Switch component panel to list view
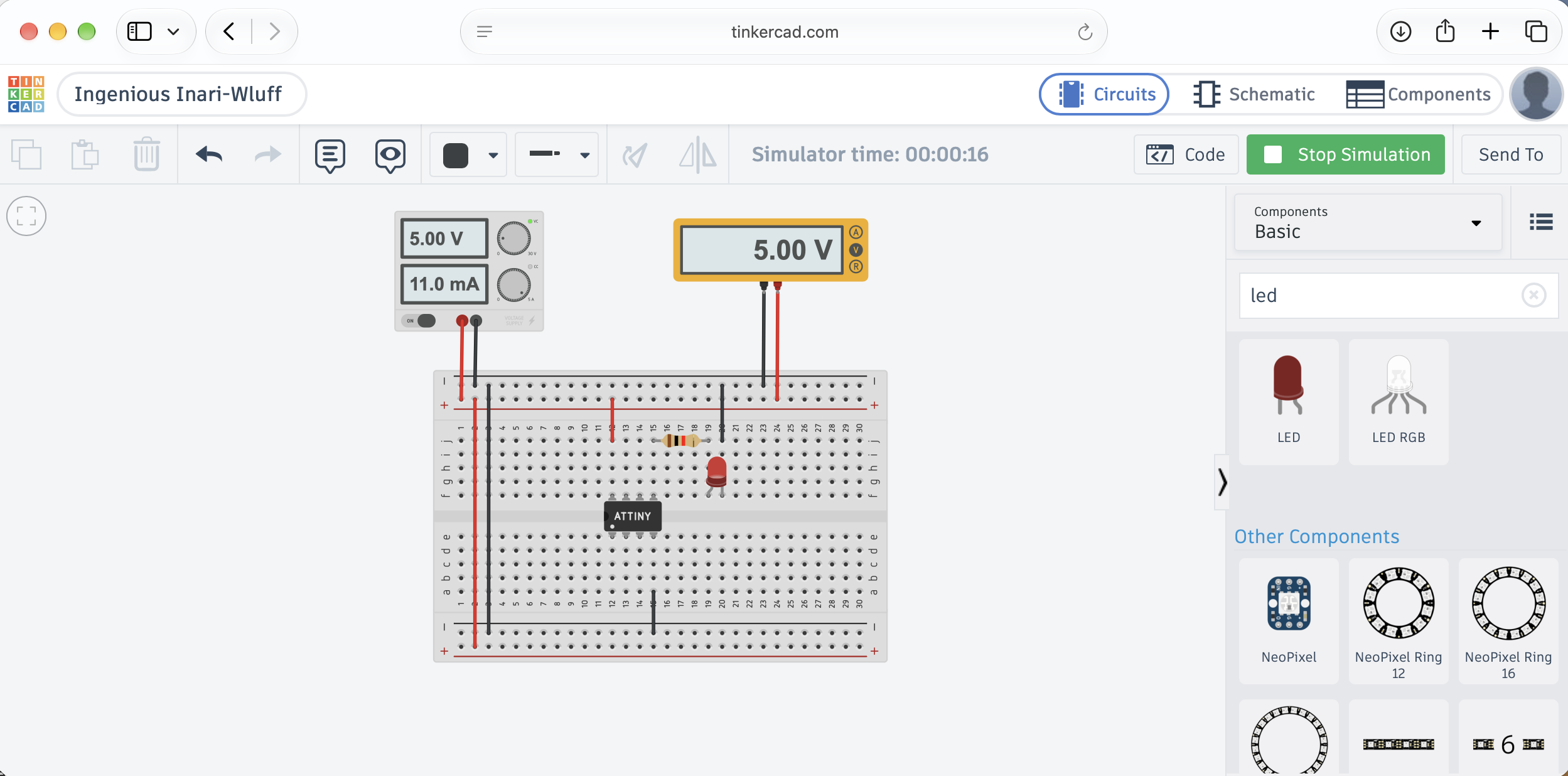The width and height of the screenshot is (1568, 776). coord(1541,222)
